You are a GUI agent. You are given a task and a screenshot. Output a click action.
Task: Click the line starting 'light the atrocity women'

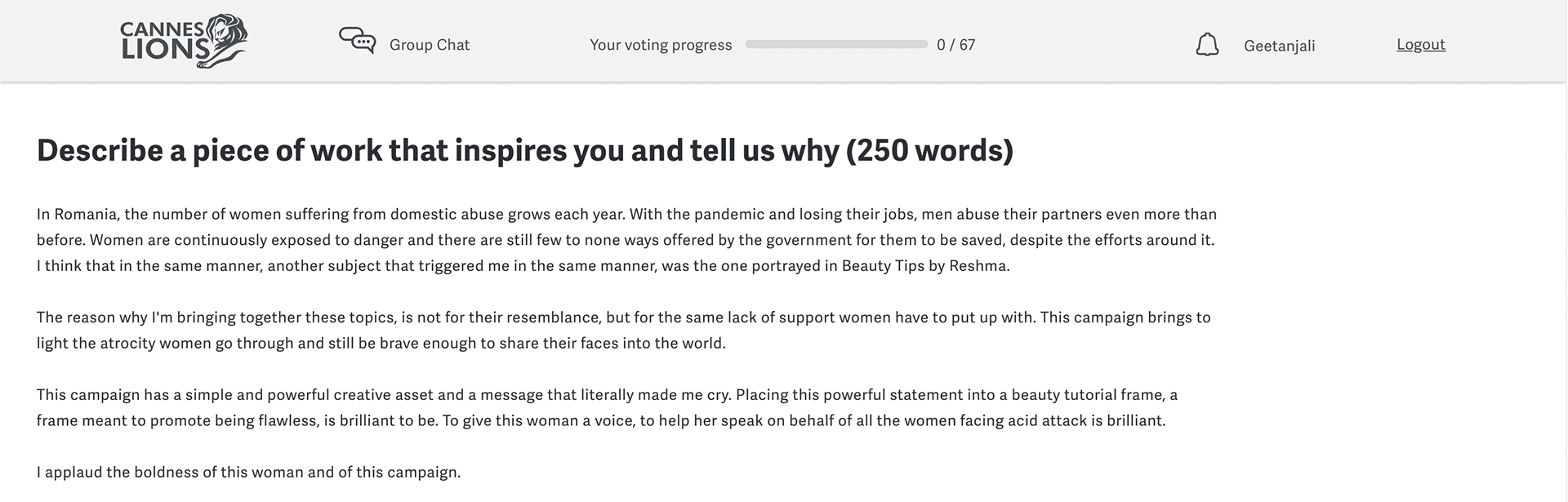381,343
